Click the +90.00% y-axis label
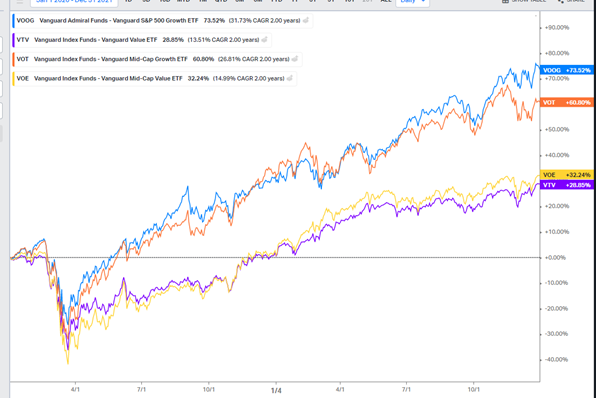Screen dimensions: 596x398 [x=557, y=27]
